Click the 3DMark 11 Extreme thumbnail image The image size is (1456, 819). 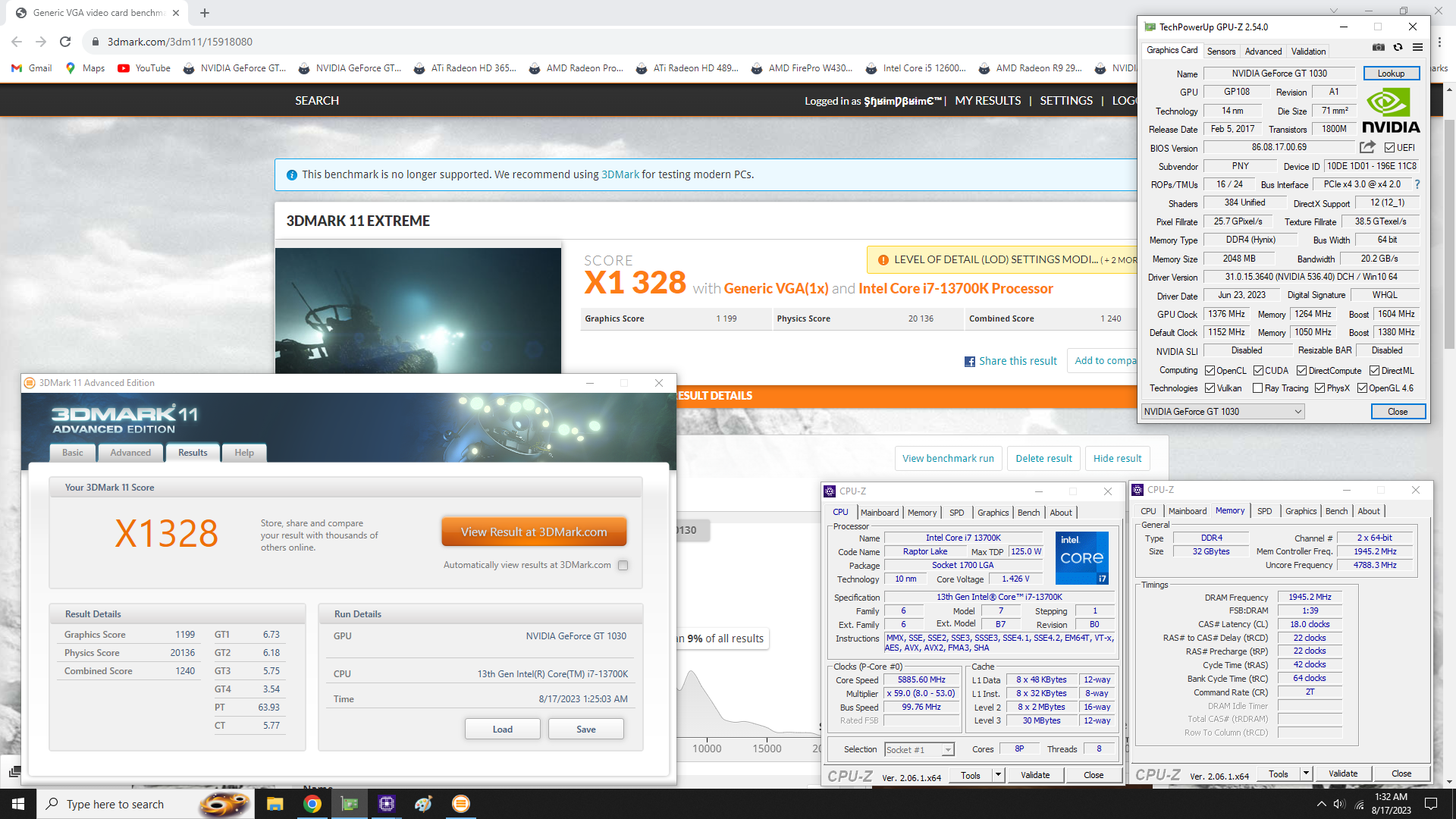click(x=418, y=310)
